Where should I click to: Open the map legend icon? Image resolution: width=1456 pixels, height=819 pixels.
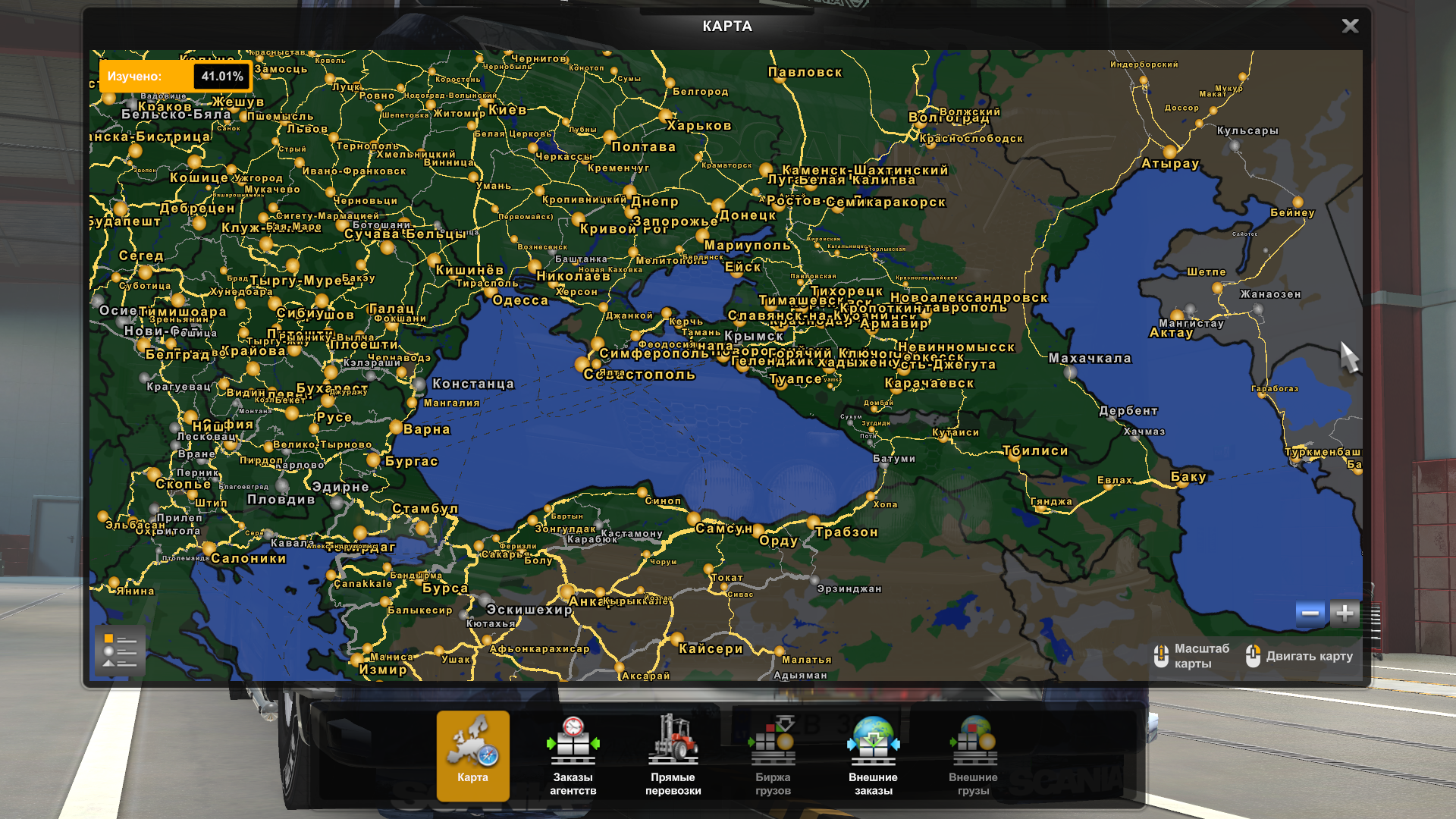120,650
